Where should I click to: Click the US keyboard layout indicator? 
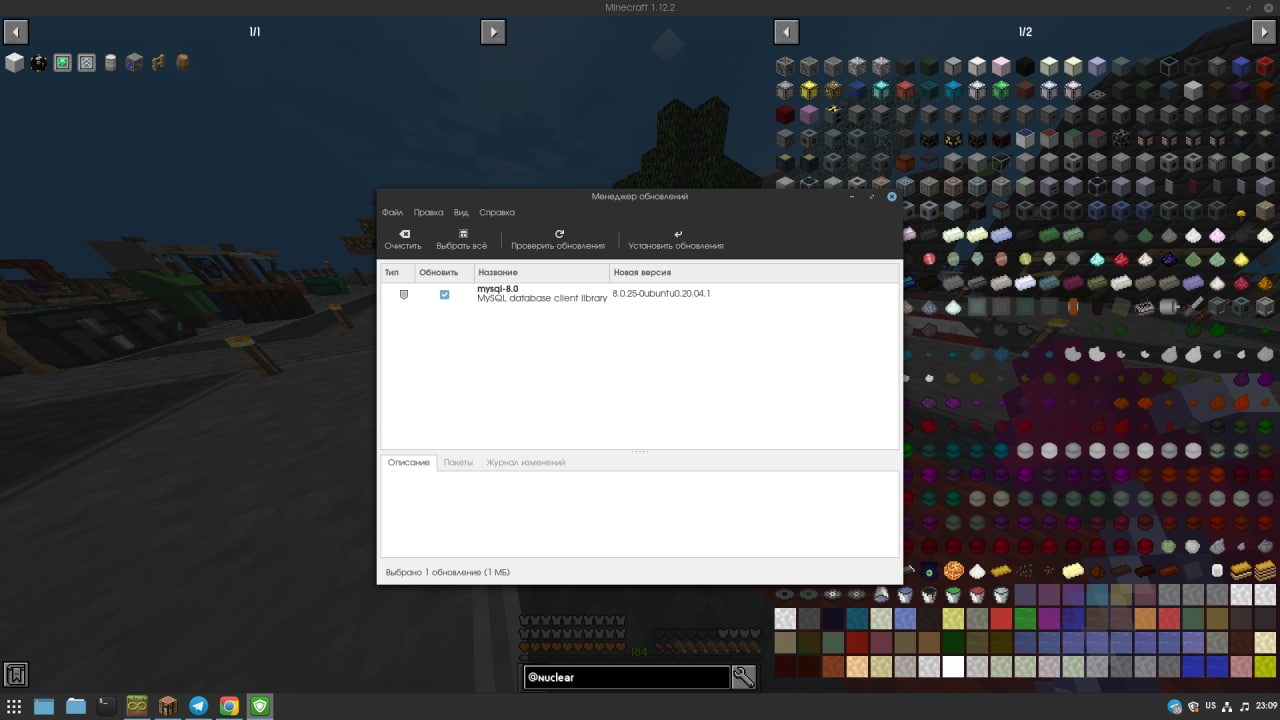(x=1210, y=706)
